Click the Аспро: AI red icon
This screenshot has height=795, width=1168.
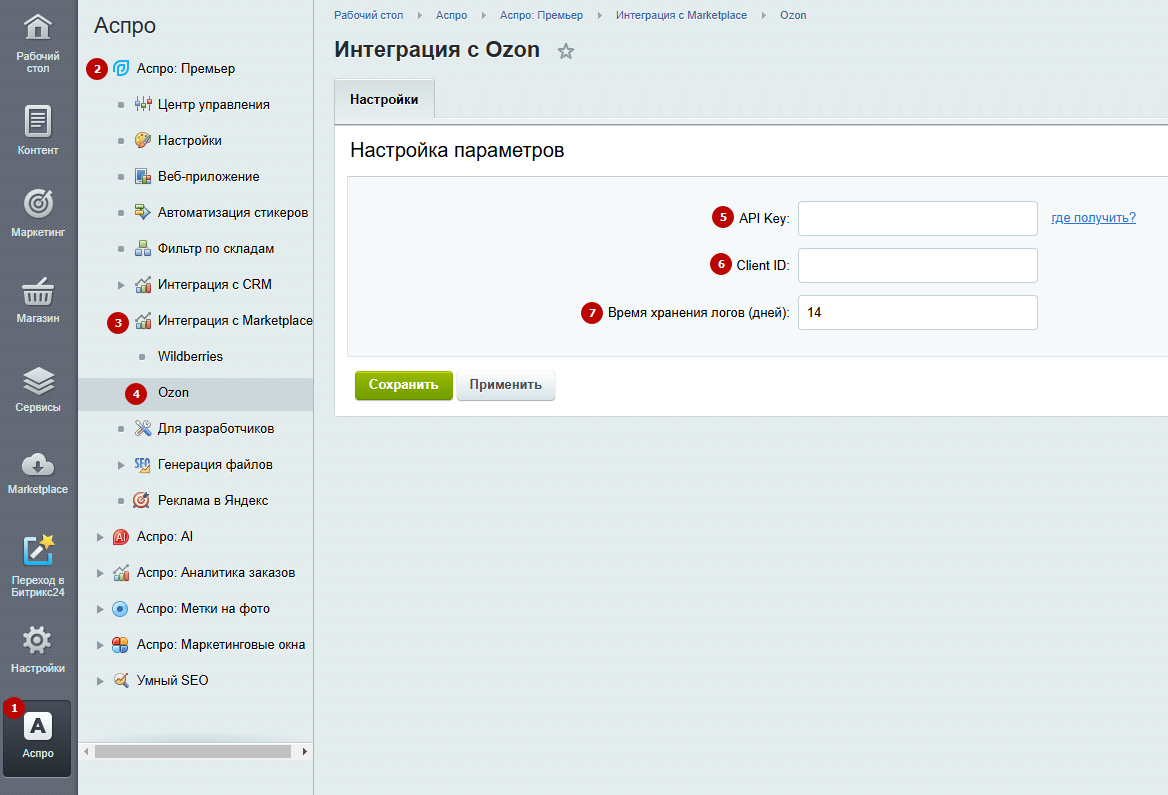coord(121,536)
